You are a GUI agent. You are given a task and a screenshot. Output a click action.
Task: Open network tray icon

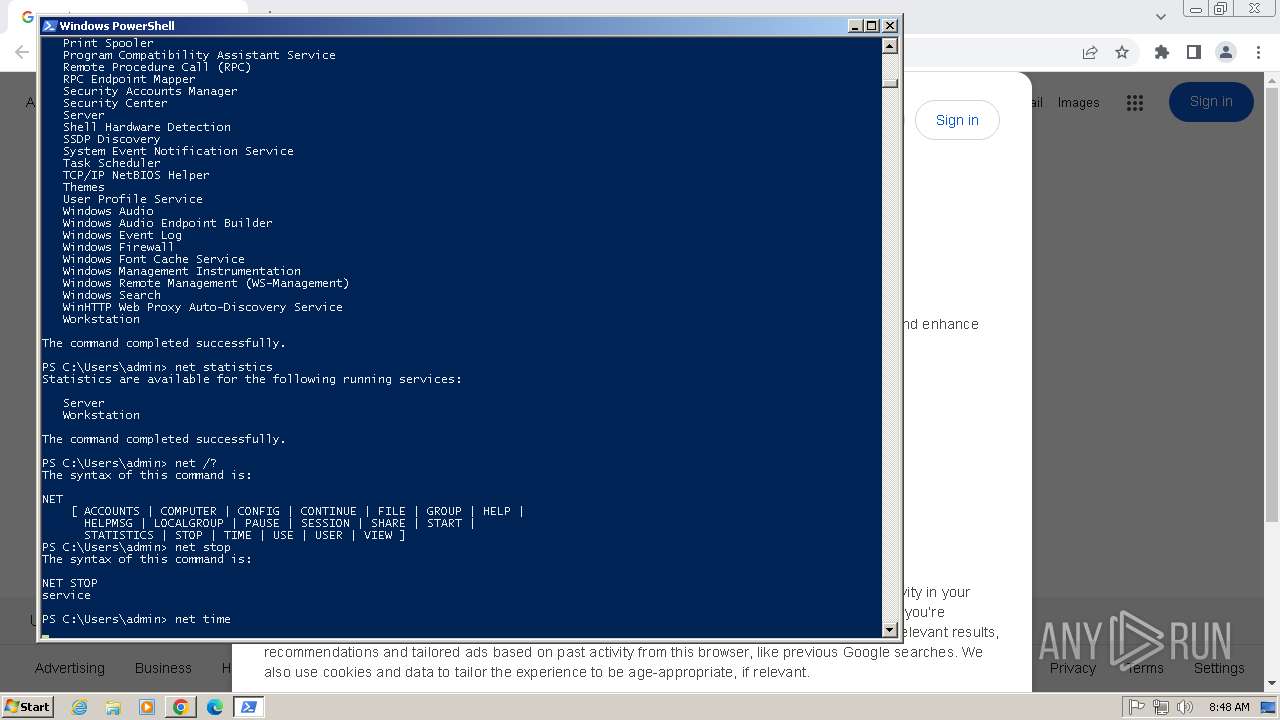(x=1161, y=707)
